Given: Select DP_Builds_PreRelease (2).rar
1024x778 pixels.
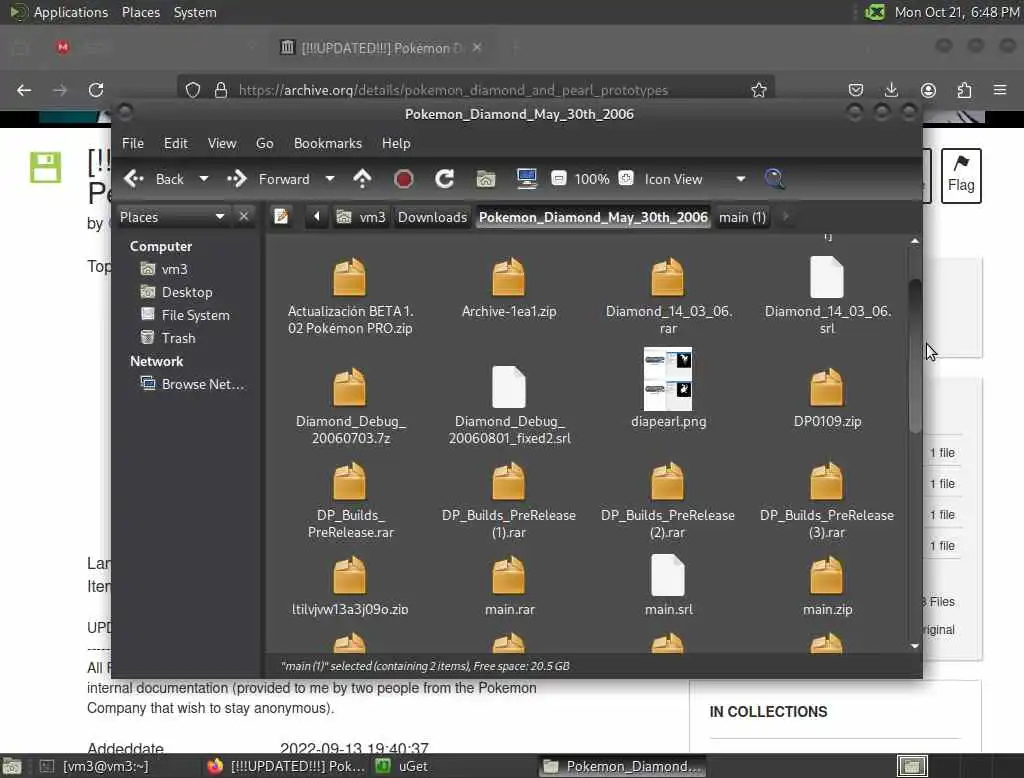Looking at the screenshot, I should 668,500.
